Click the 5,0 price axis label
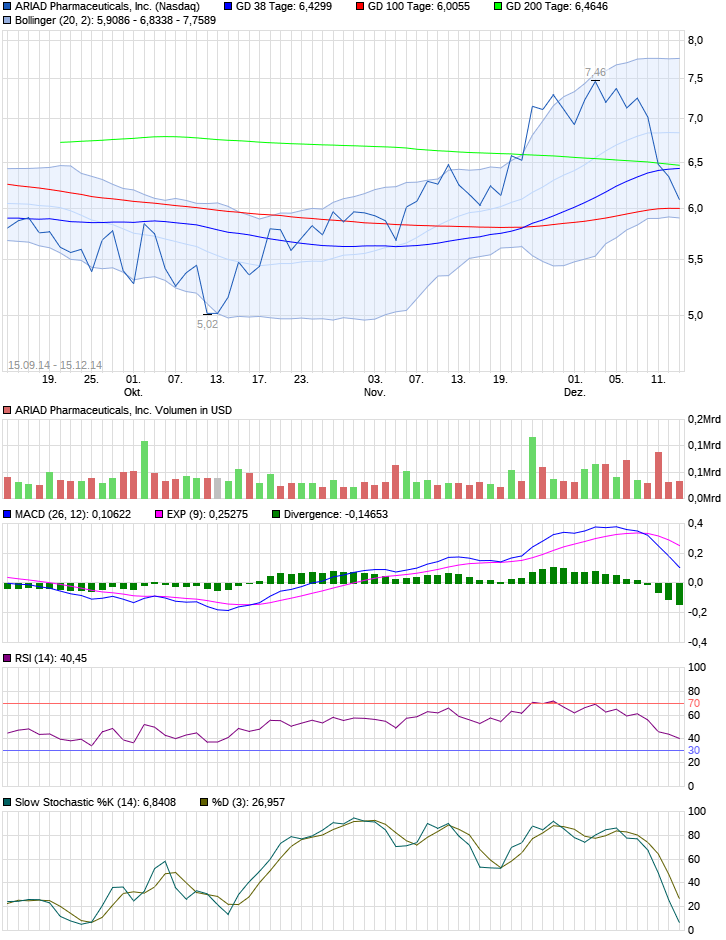Image resolution: width=726 pixels, height=940 pixels. coord(695,315)
